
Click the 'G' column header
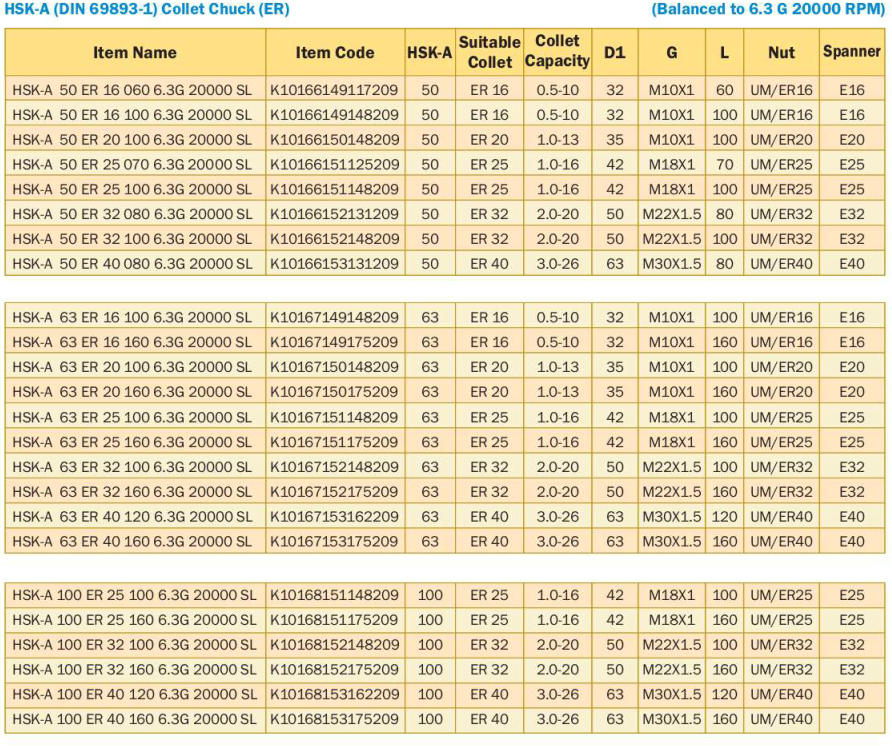click(x=671, y=52)
